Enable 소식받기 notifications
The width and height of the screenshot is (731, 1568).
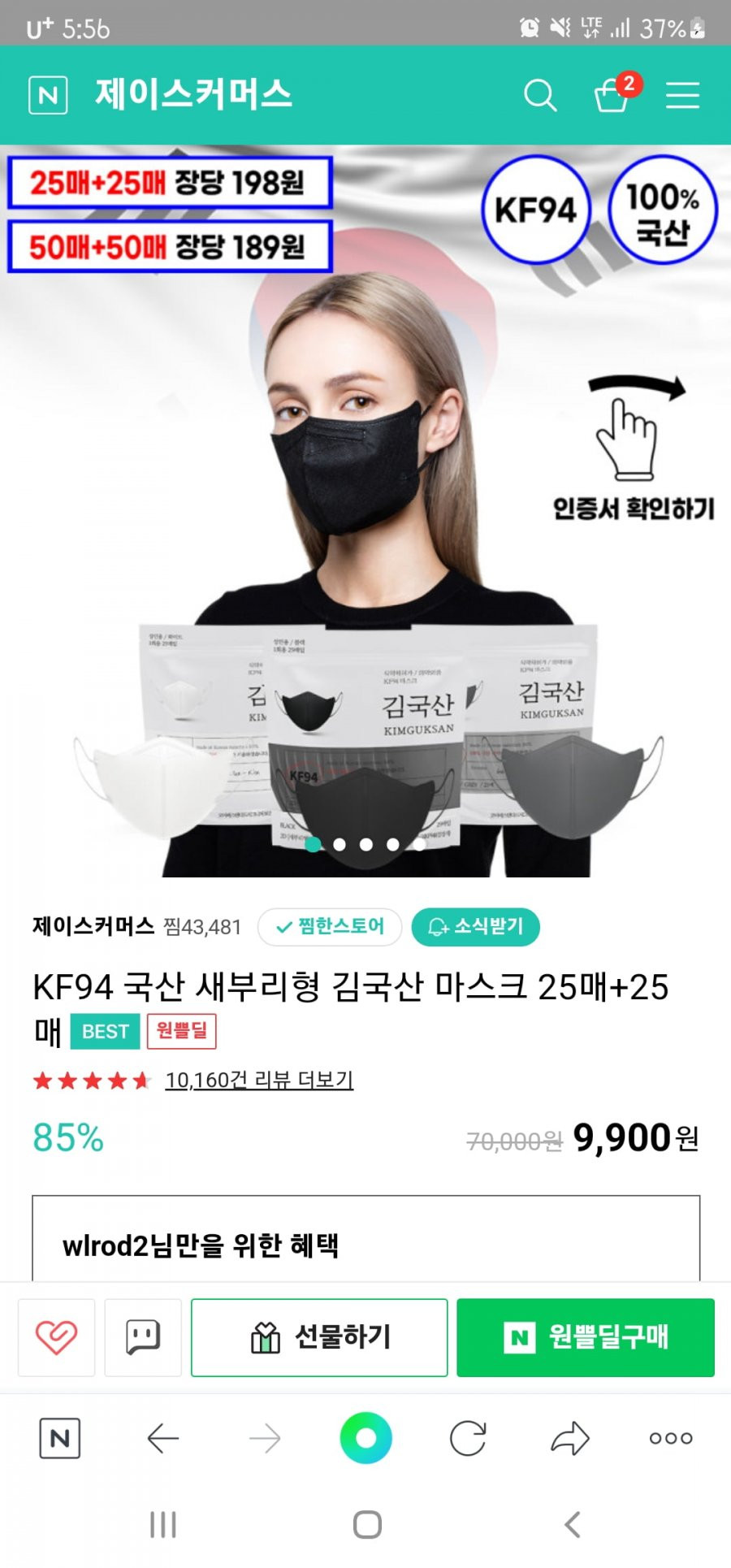click(x=476, y=927)
